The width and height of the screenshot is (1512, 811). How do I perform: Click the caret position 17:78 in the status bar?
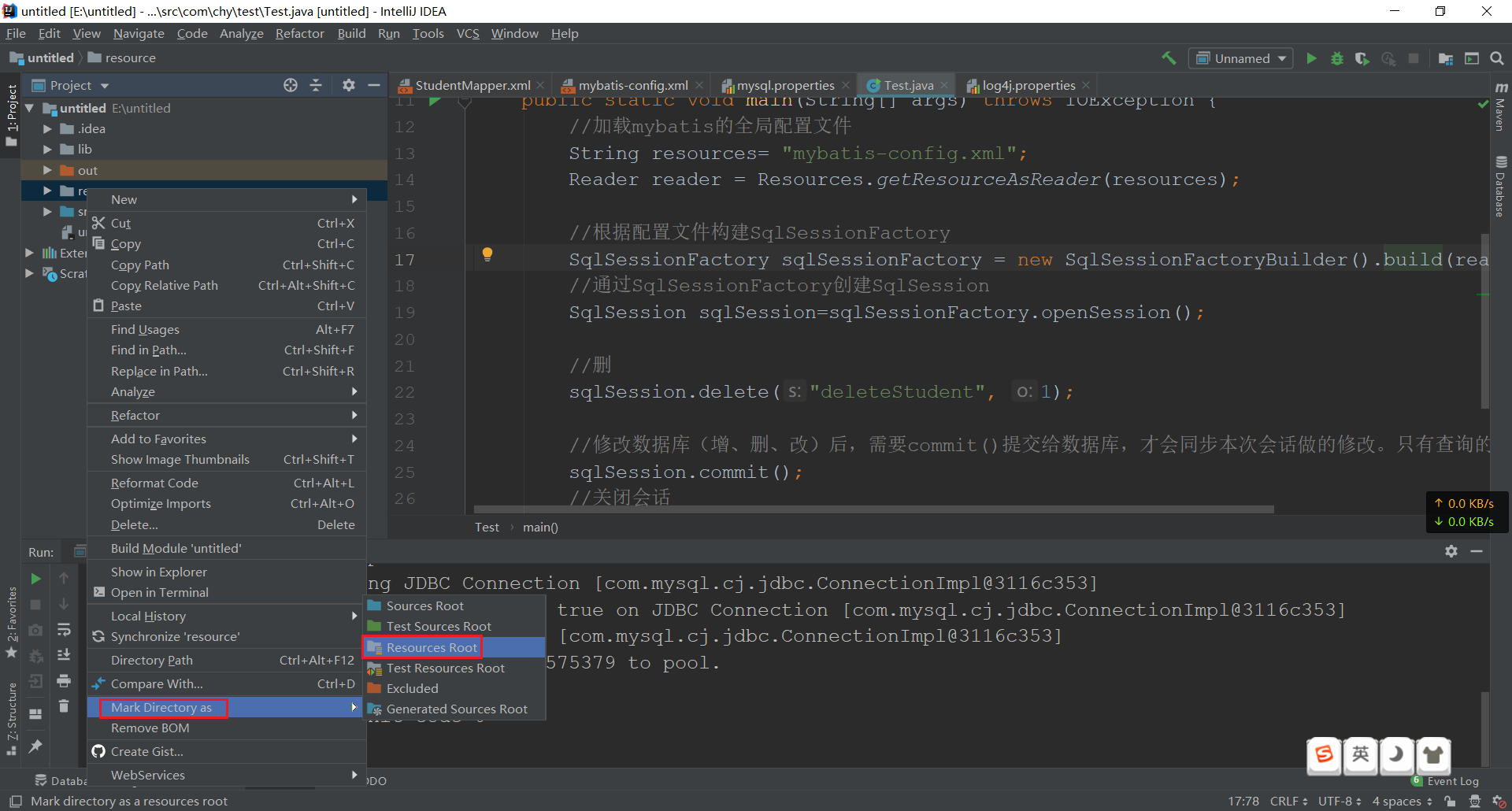tap(1243, 801)
